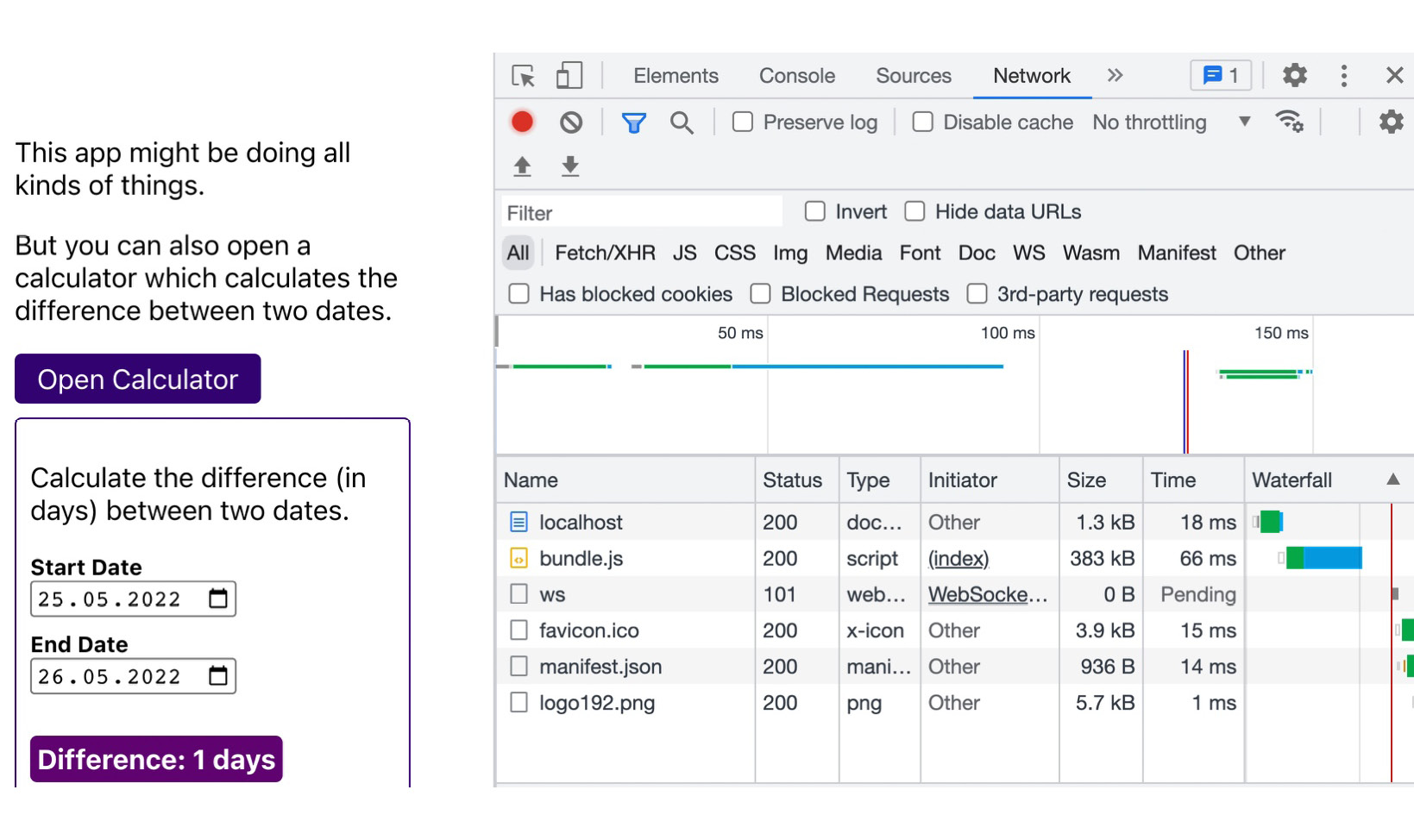Check the Hide data URLs option
The height and width of the screenshot is (840, 1414).
(x=914, y=211)
